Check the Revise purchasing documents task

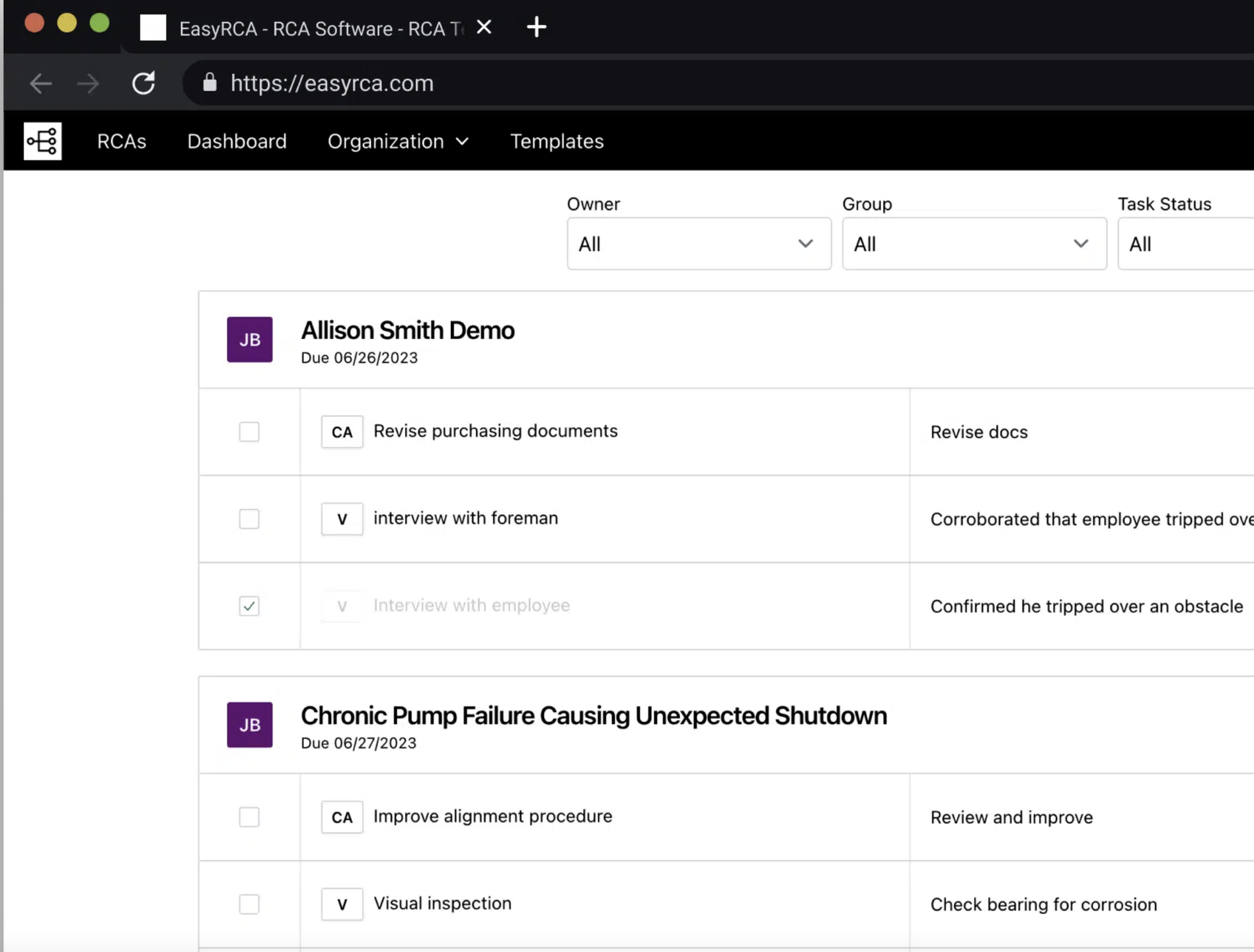coord(249,432)
